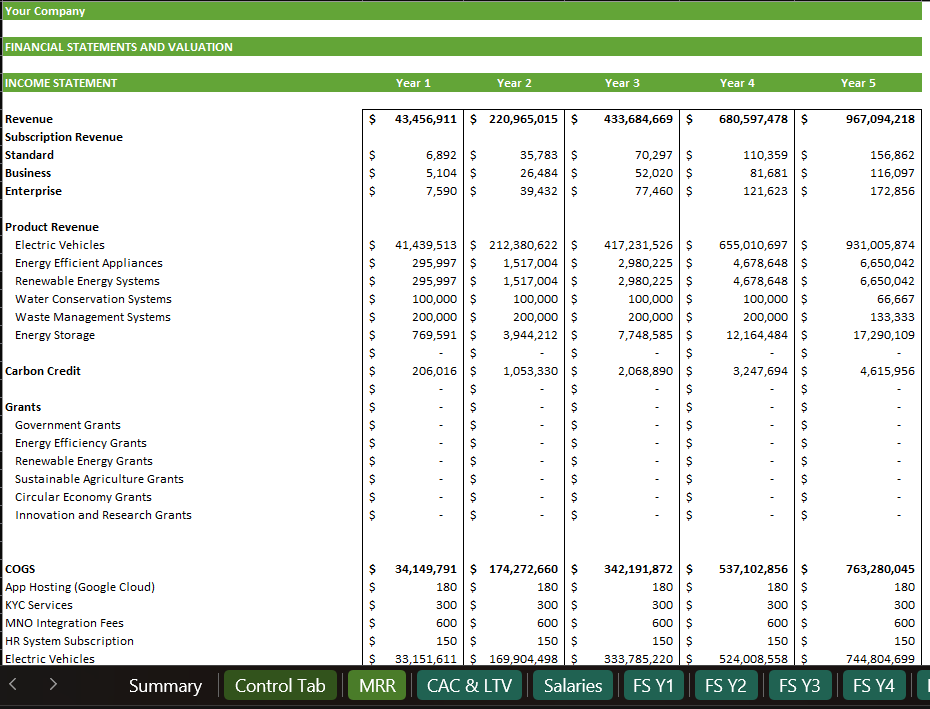Screen dimensions: 930x709
Task: Select the MRR sheet tab
Action: [x=377, y=685]
